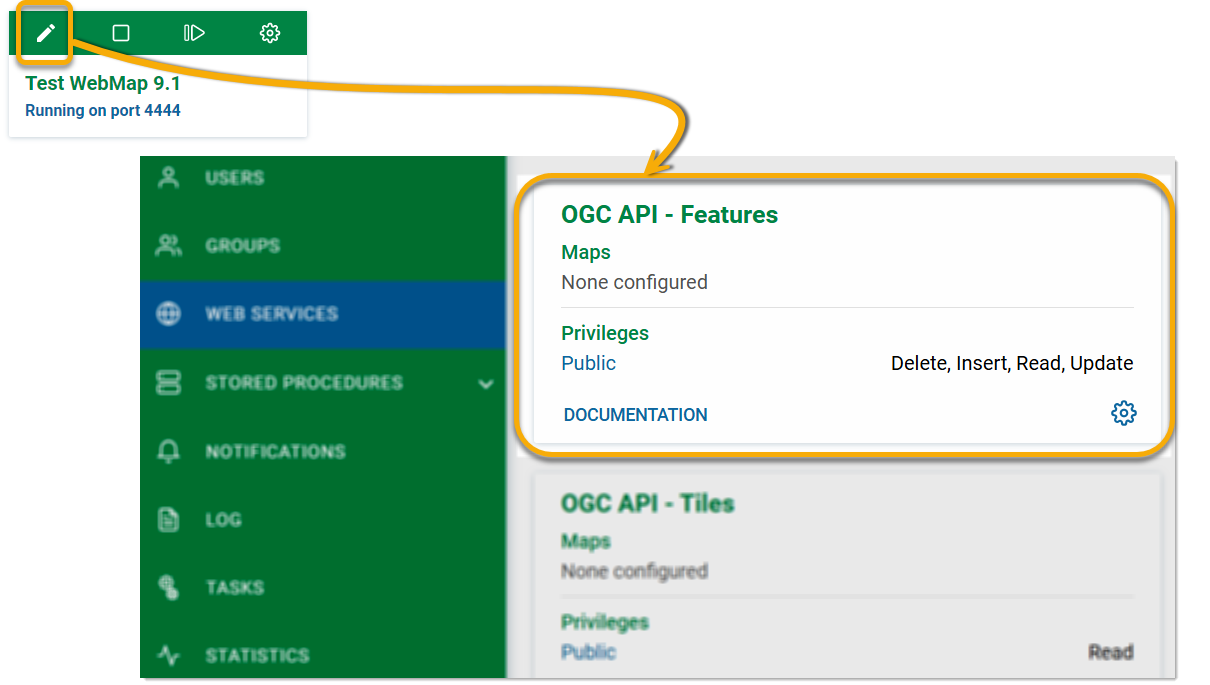This screenshot has height=685, width=1210.
Task: Click the Groups people icon in sidebar
Action: click(169, 246)
